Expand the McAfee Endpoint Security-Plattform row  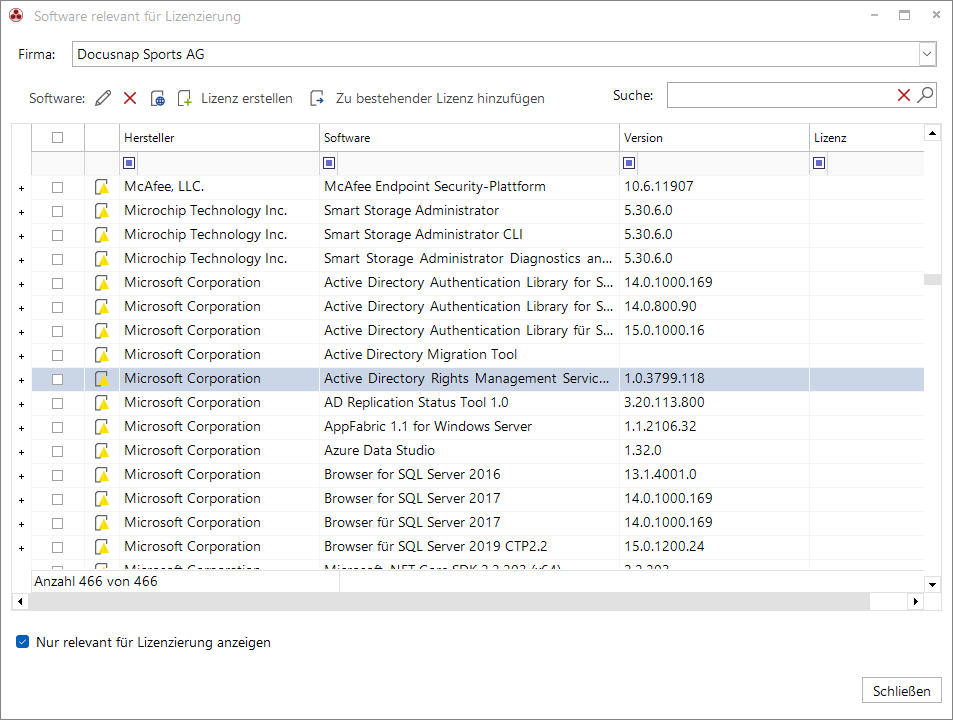tap(21, 188)
